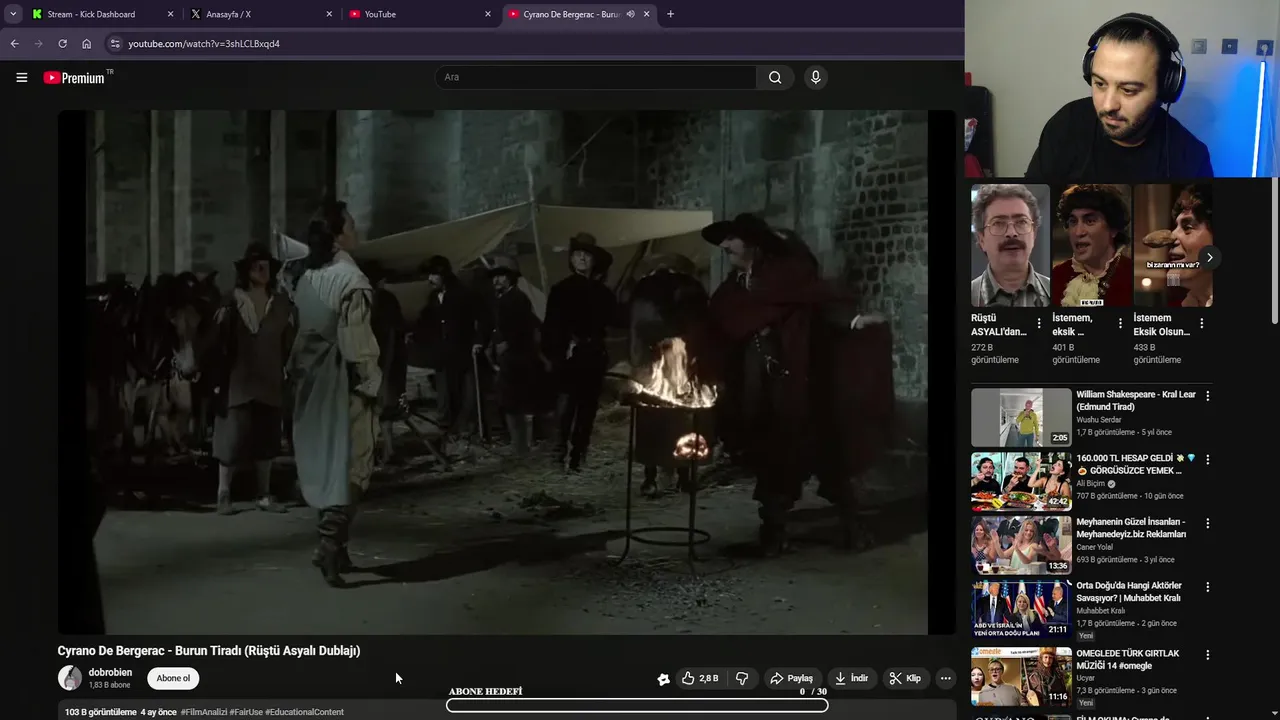The width and height of the screenshot is (1280, 720).
Task: Open Caner Yolal channel link
Action: 1094,547
